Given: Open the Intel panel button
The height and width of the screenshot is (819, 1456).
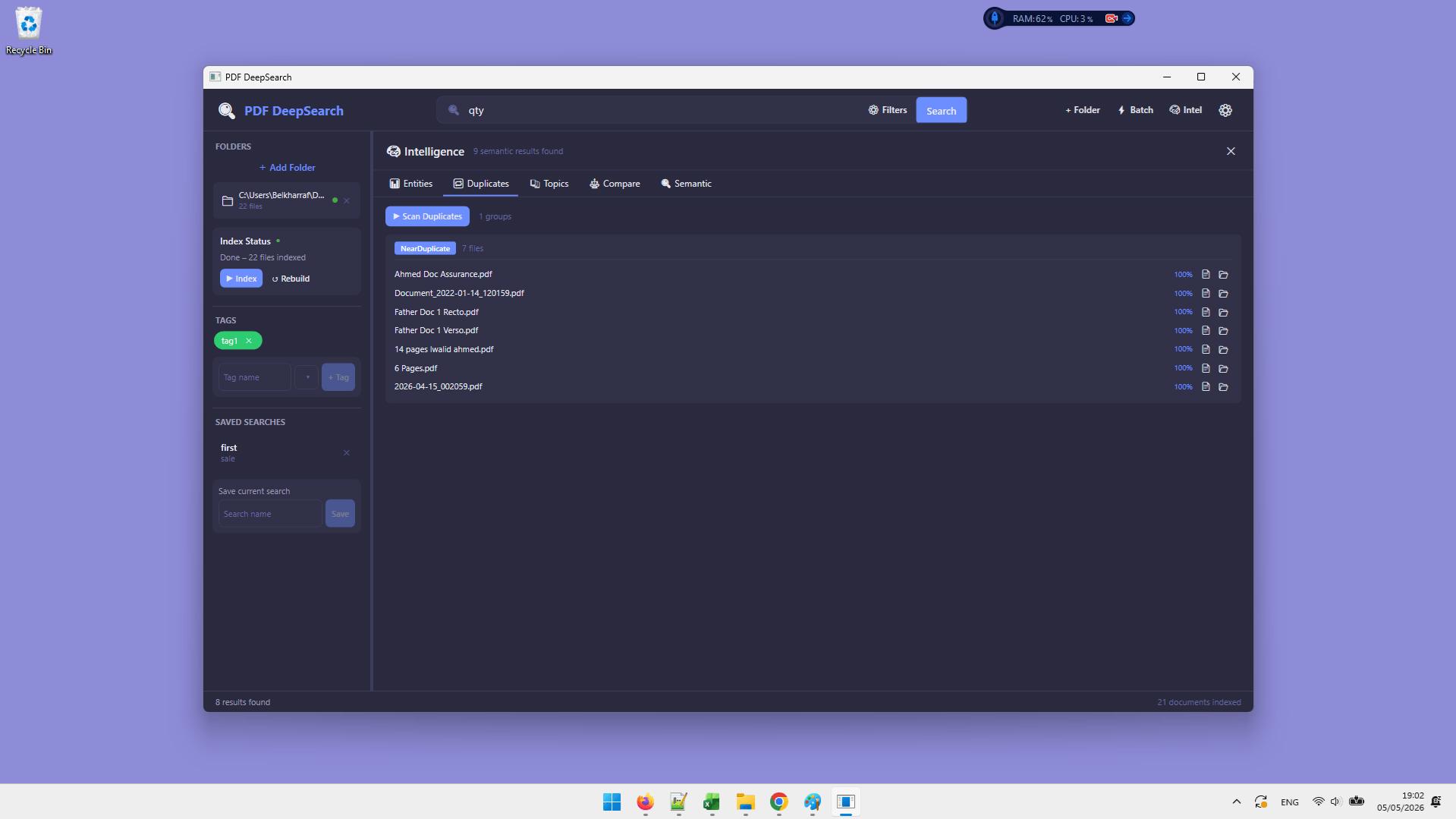Looking at the screenshot, I should coord(1186,110).
